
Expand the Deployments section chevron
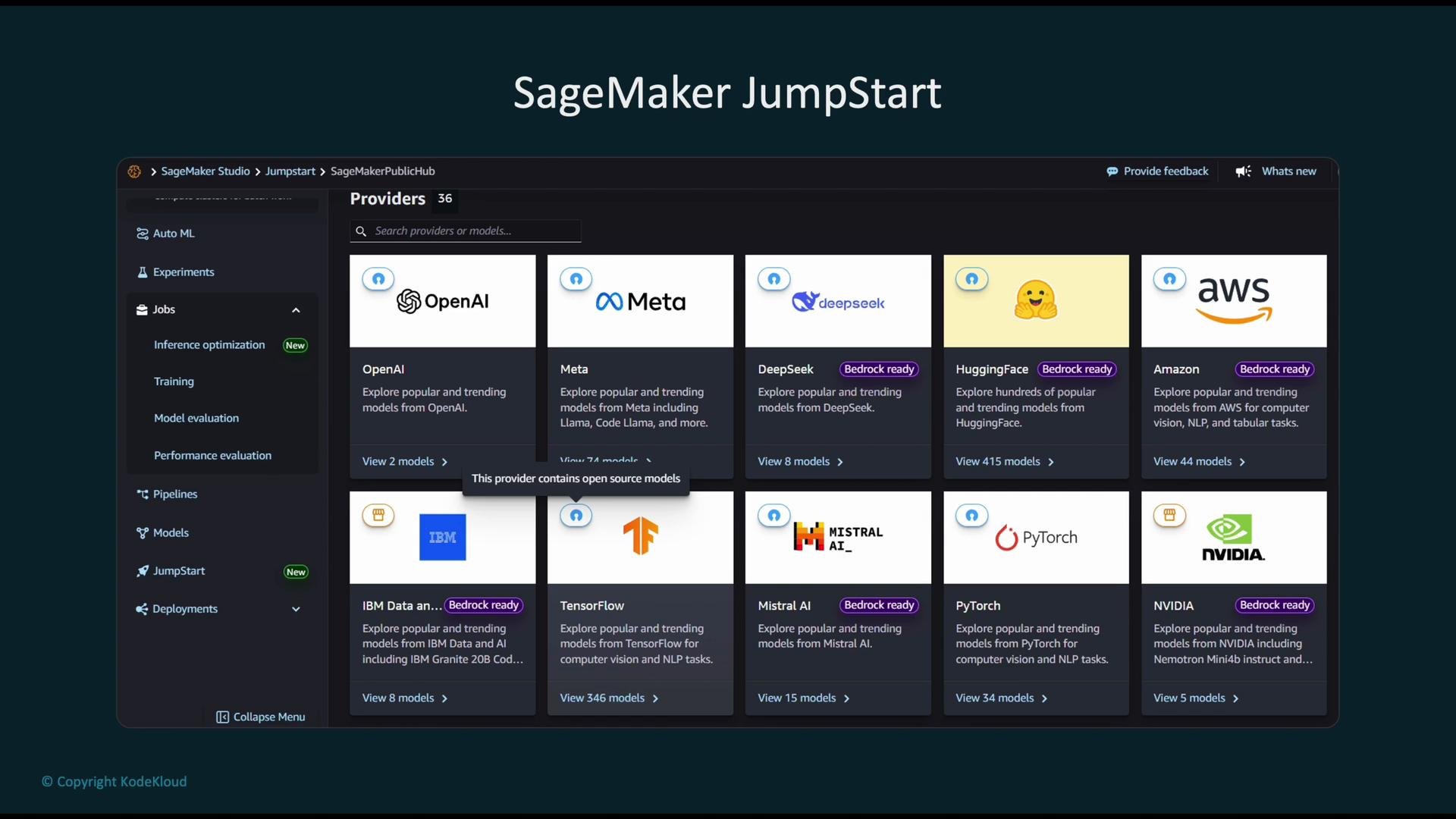click(296, 610)
